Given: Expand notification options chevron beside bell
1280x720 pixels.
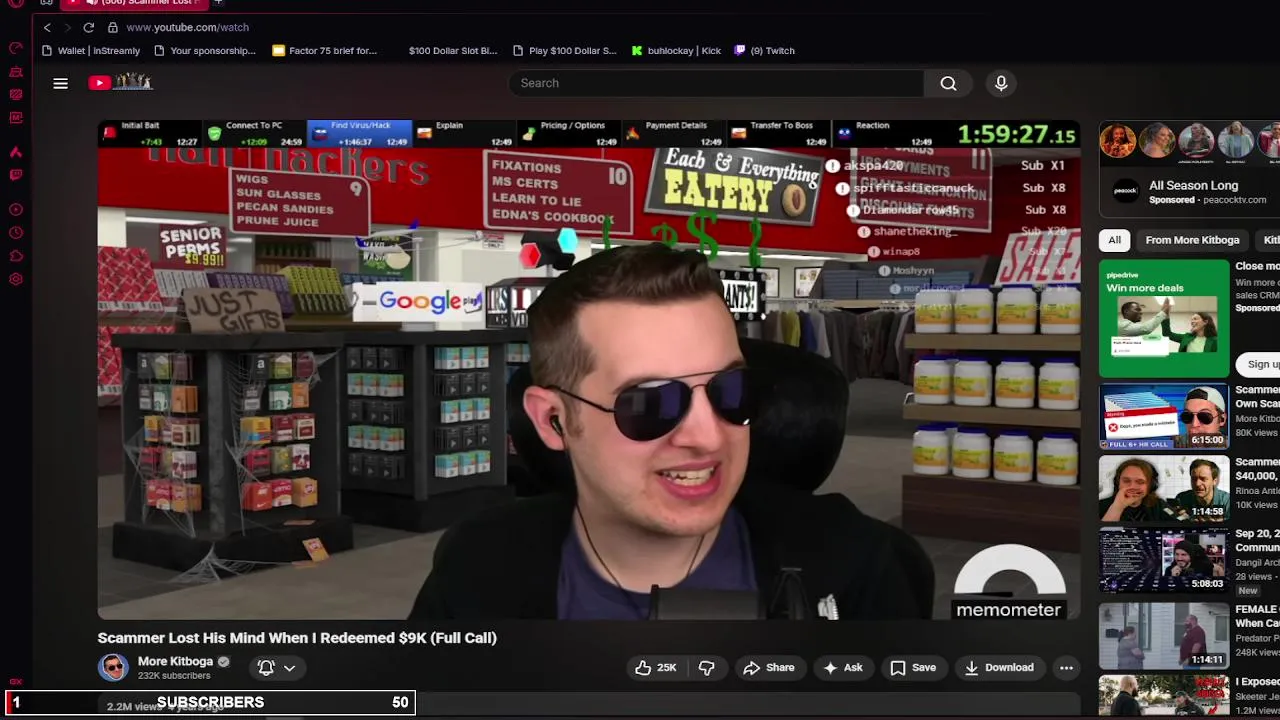Looking at the screenshot, I should pyautogui.click(x=289, y=667).
